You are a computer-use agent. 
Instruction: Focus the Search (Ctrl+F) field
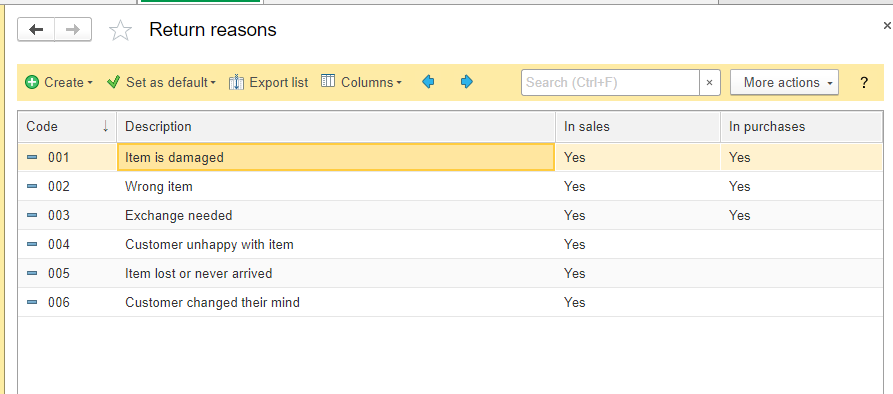[610, 83]
